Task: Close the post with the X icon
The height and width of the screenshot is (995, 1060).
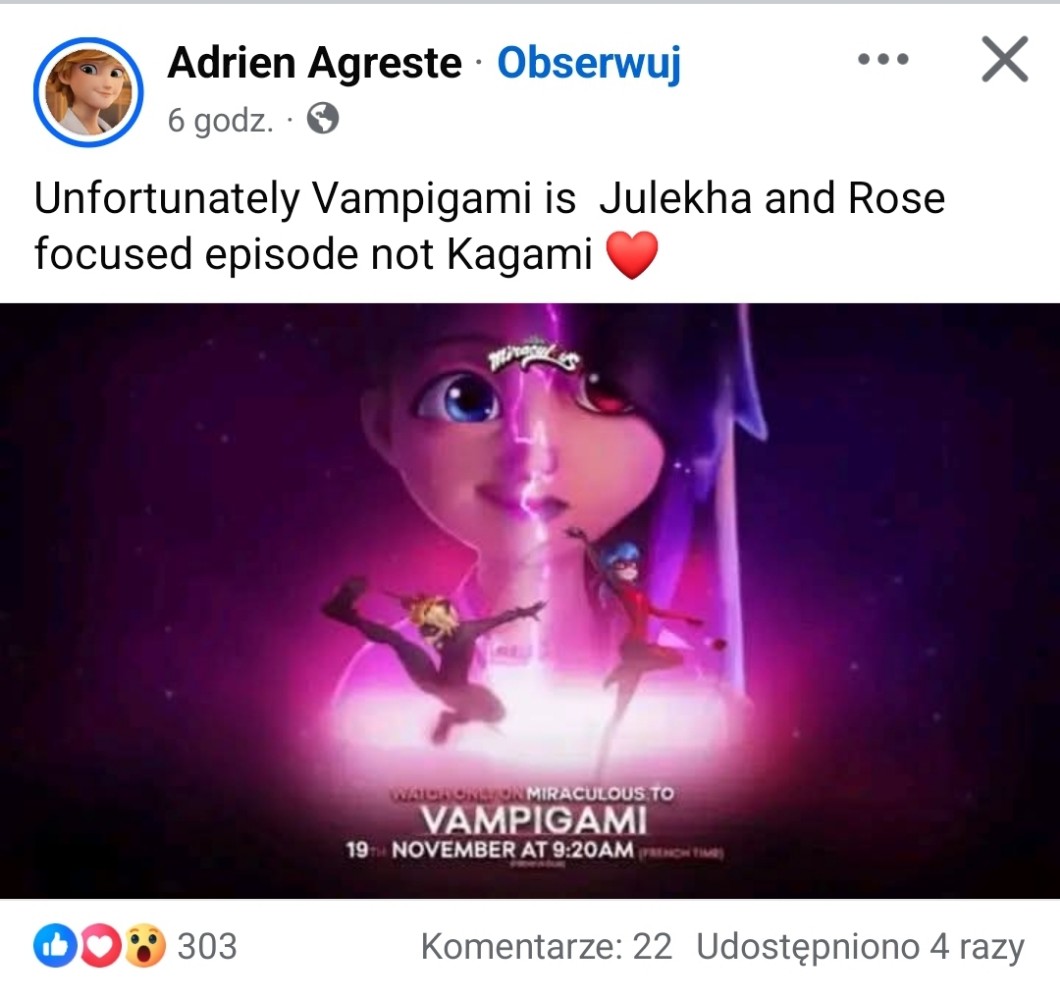Action: click(1005, 59)
